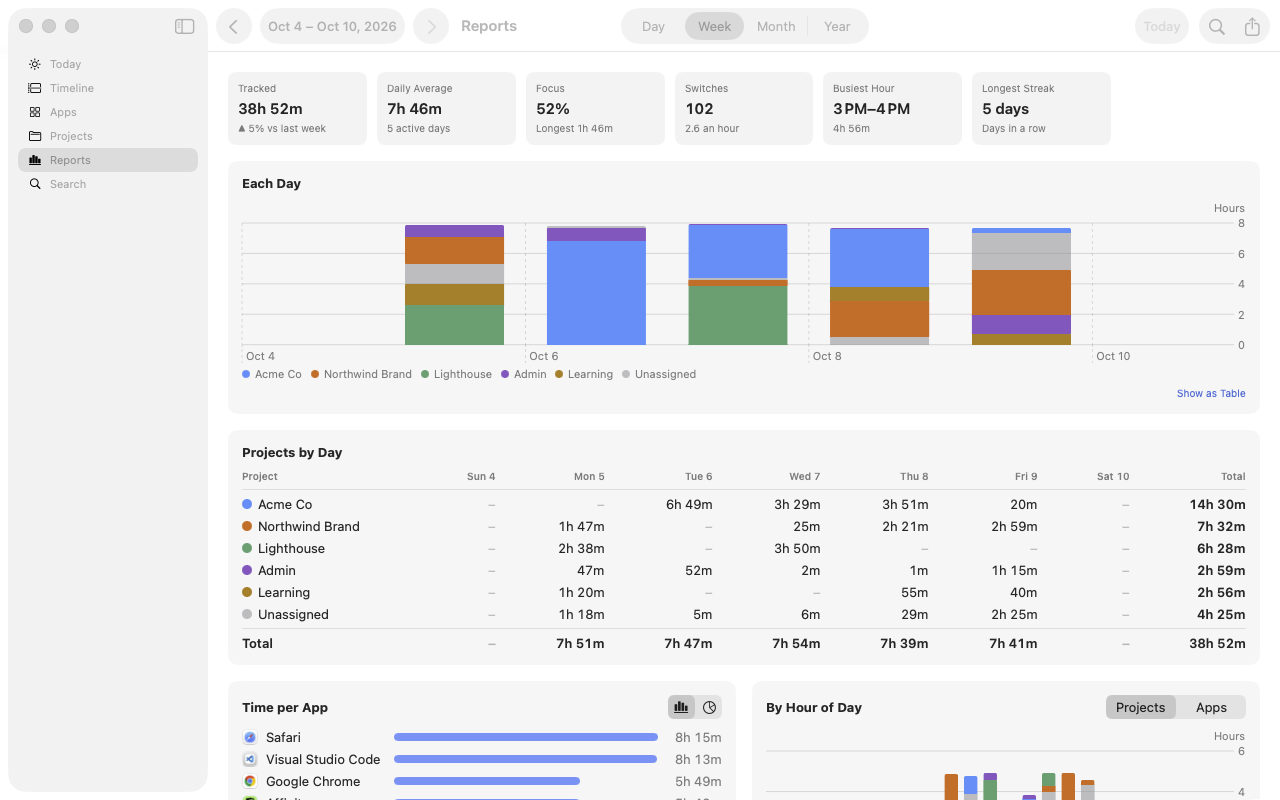The image size is (1280, 800).
Task: Switch Time per App to bar chart view
Action: point(681,707)
